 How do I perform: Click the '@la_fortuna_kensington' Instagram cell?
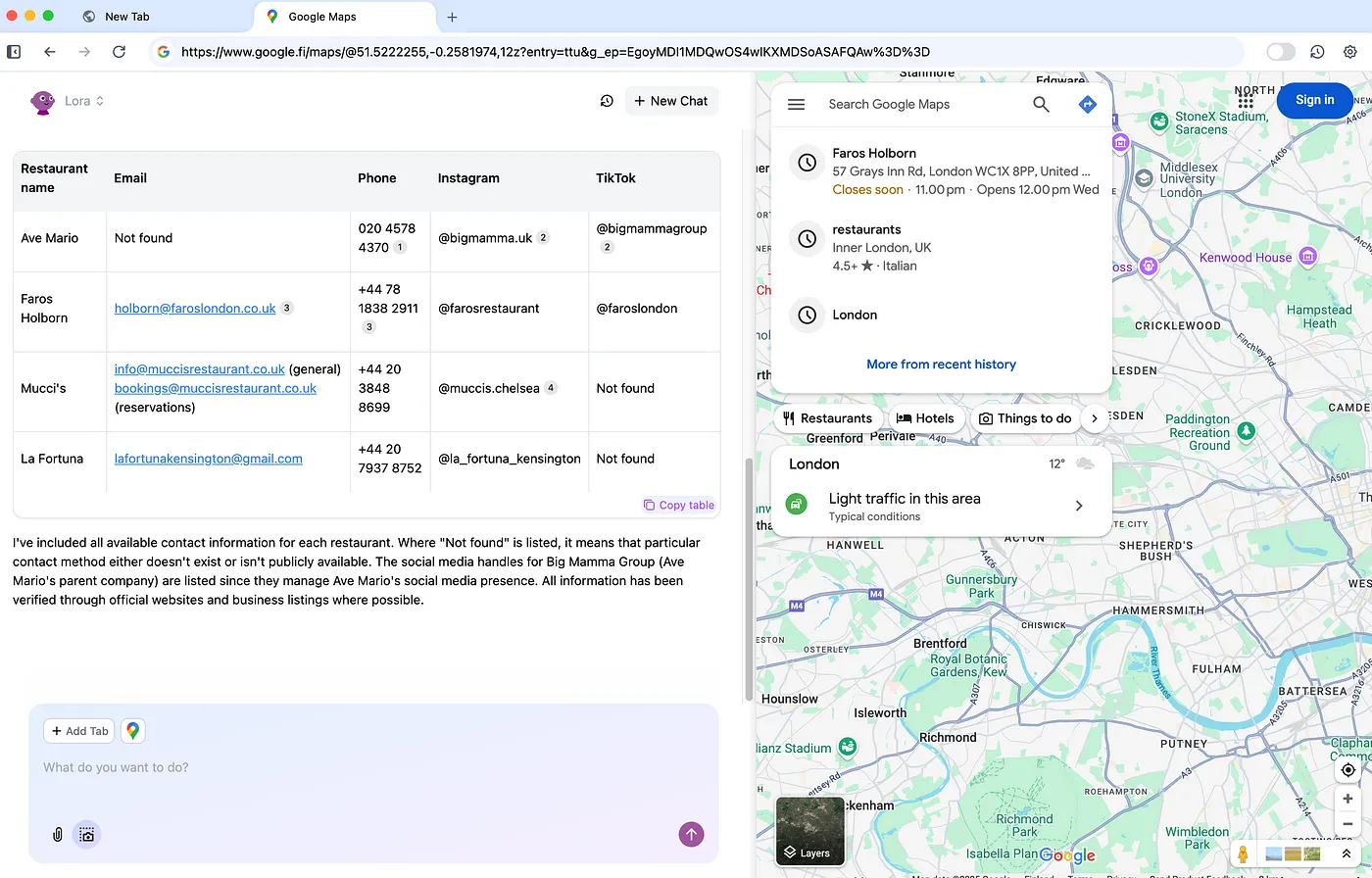click(x=509, y=459)
